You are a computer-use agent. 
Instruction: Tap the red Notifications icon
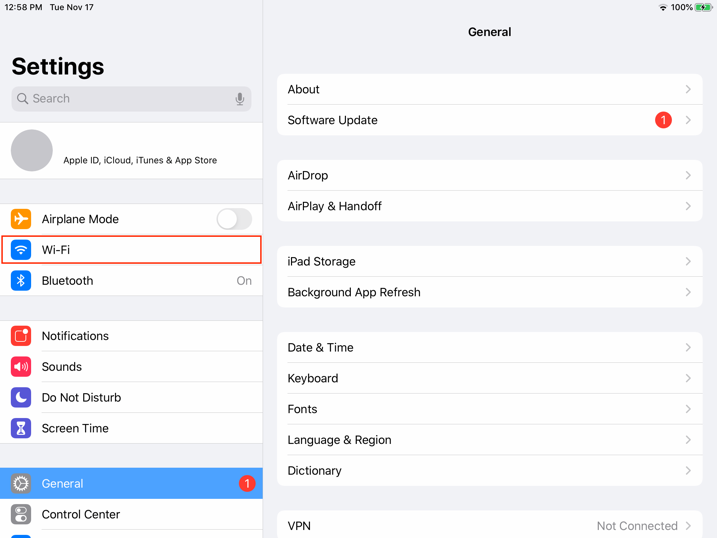click(x=21, y=336)
